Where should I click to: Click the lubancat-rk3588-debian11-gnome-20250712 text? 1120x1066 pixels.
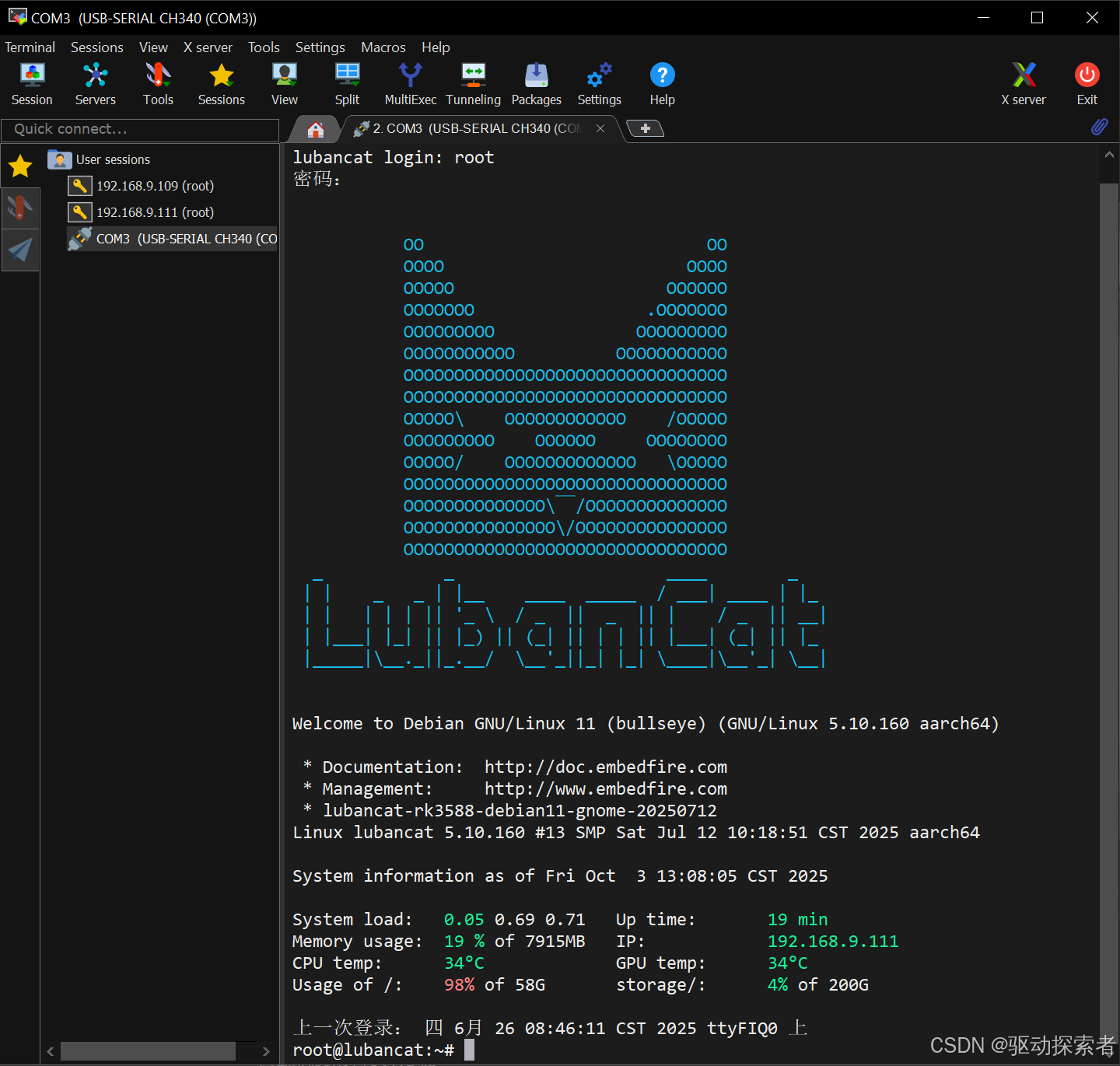pos(520,810)
